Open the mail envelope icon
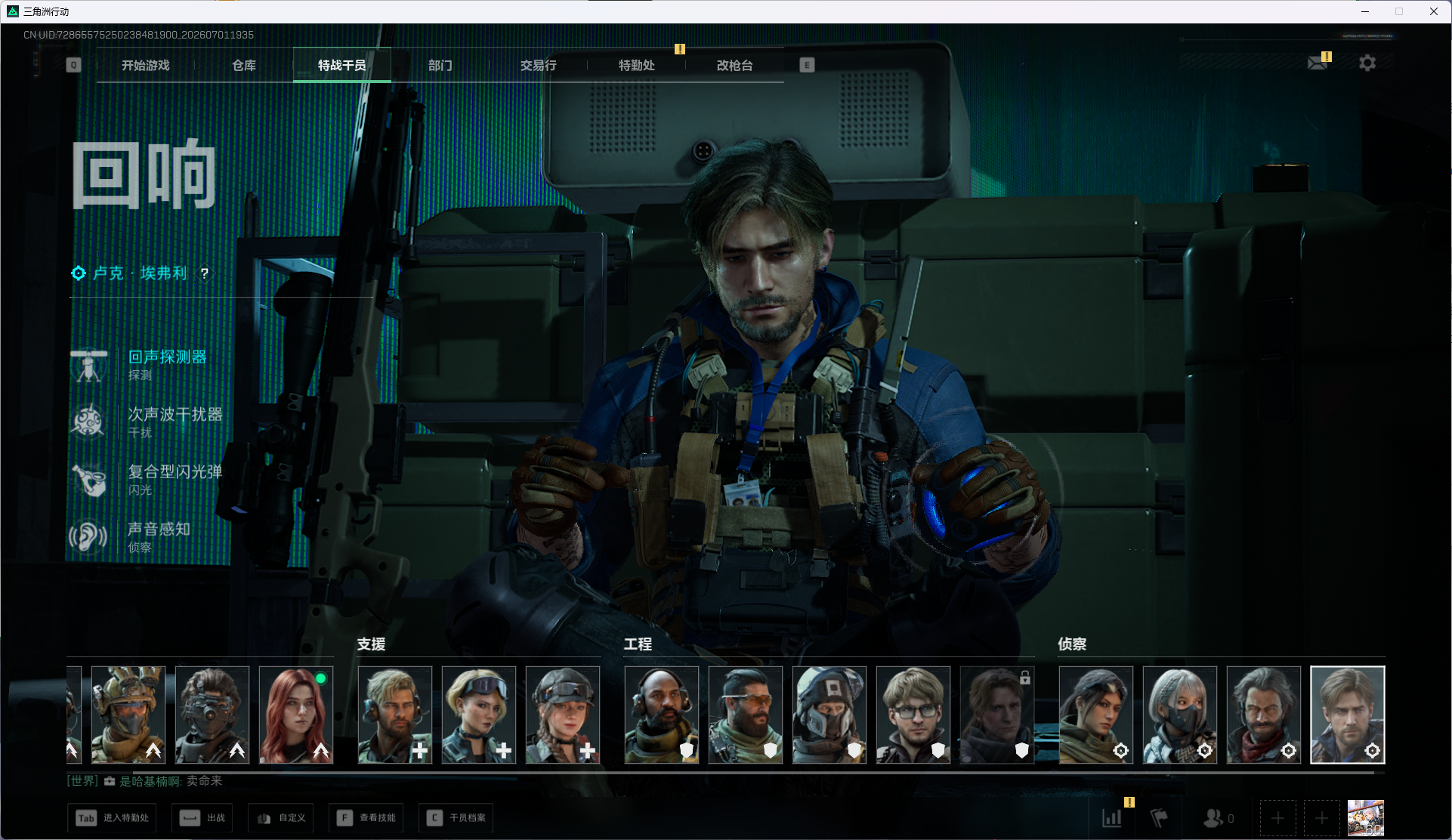This screenshot has width=1452, height=840. [x=1318, y=63]
